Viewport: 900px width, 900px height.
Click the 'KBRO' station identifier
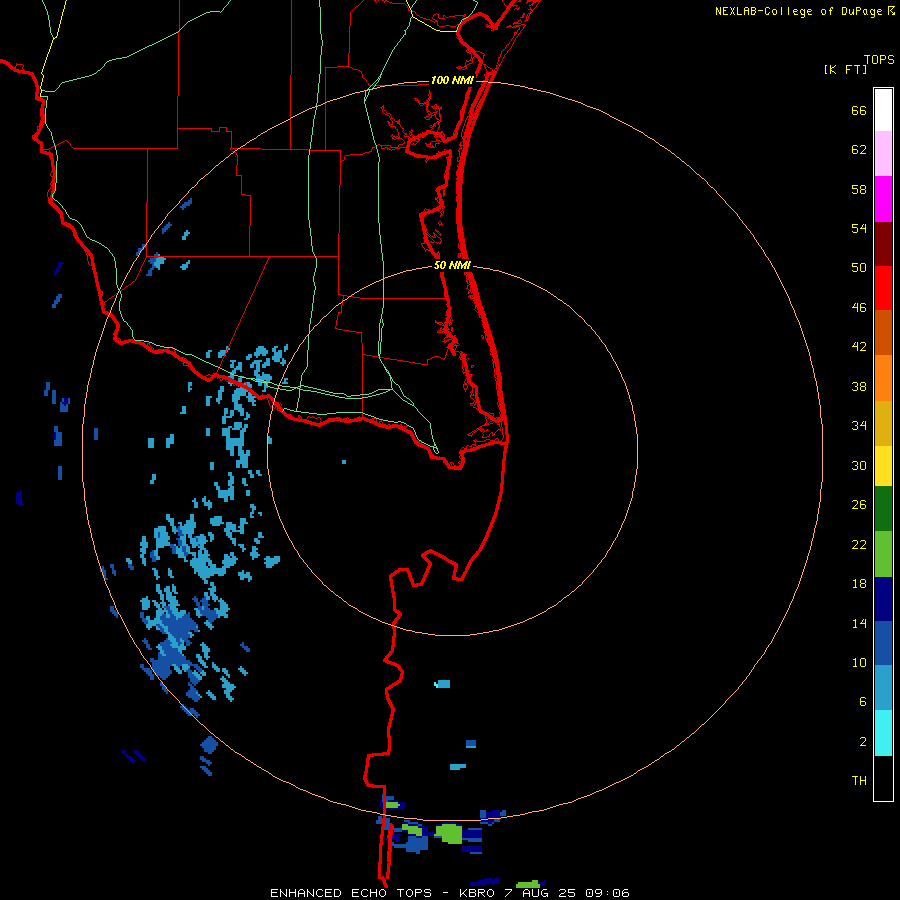pyautogui.click(x=477, y=893)
